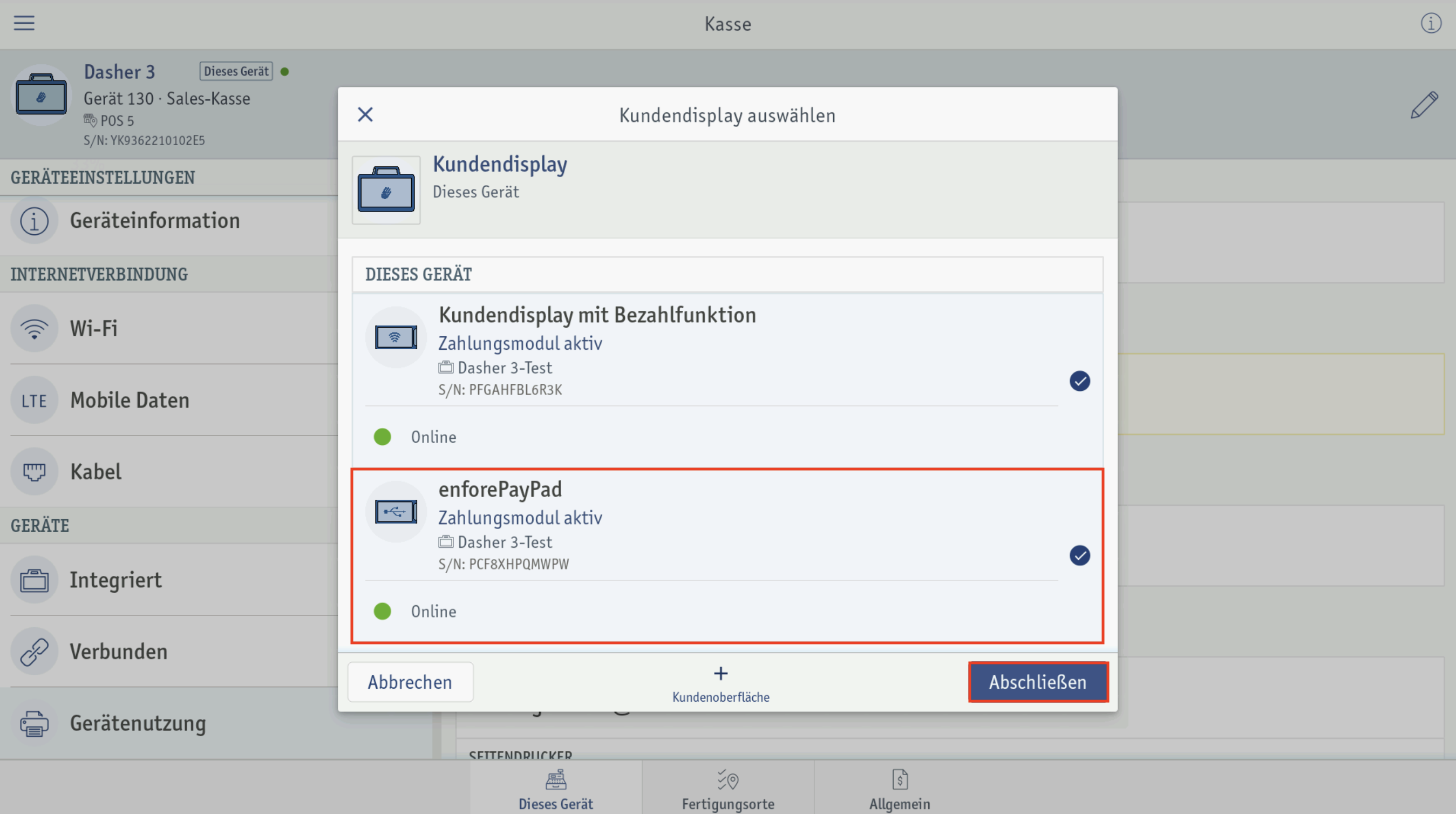This screenshot has height=814, width=1456.
Task: Click the LTE icon
Action: (35, 400)
